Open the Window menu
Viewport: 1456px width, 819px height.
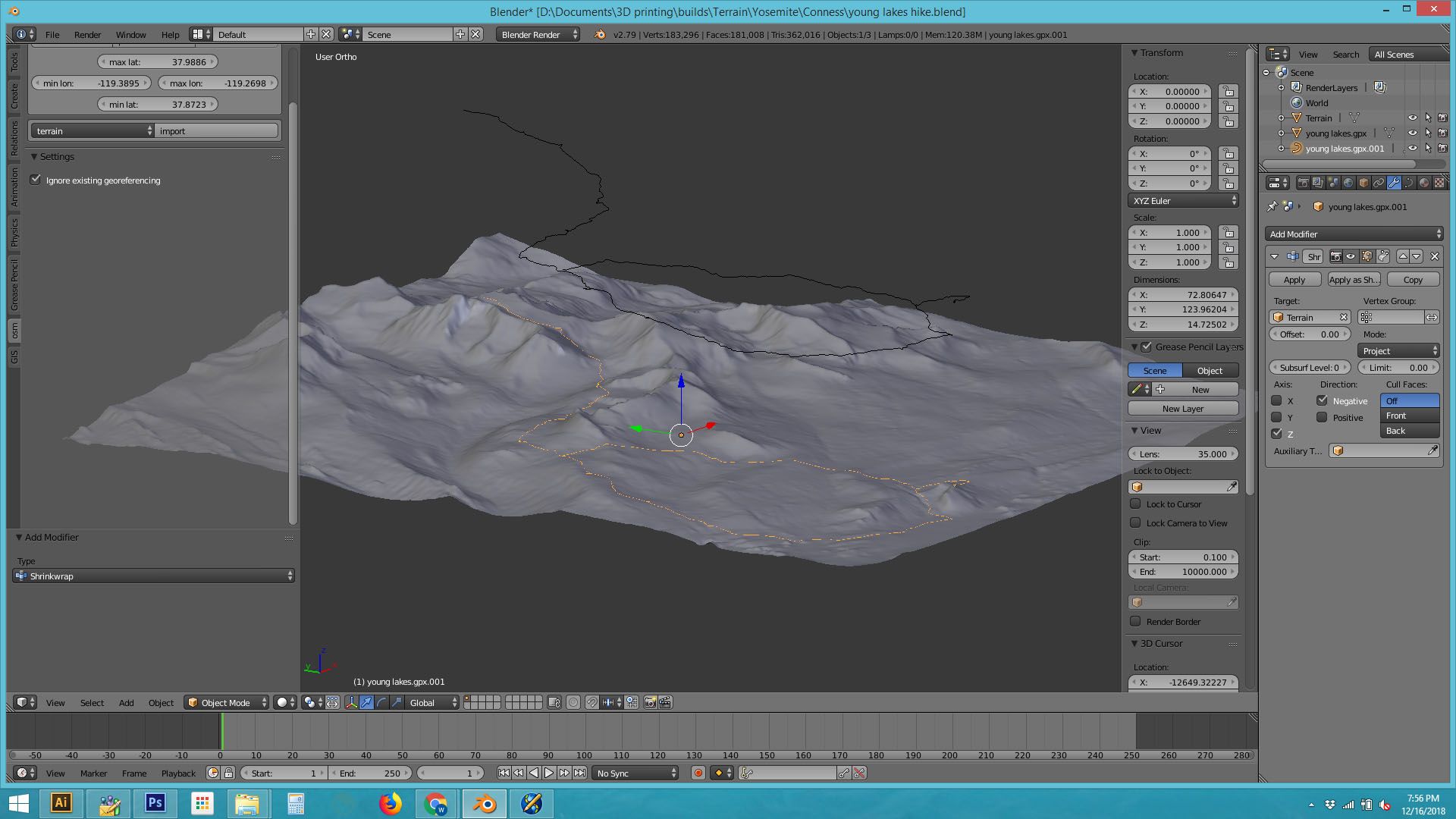(x=130, y=35)
